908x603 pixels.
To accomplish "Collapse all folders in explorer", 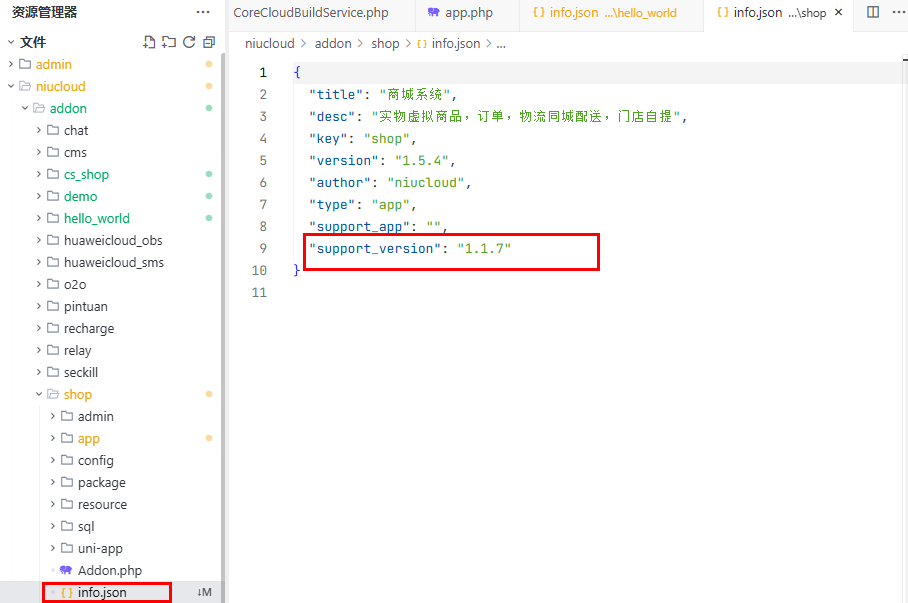I will click(208, 42).
